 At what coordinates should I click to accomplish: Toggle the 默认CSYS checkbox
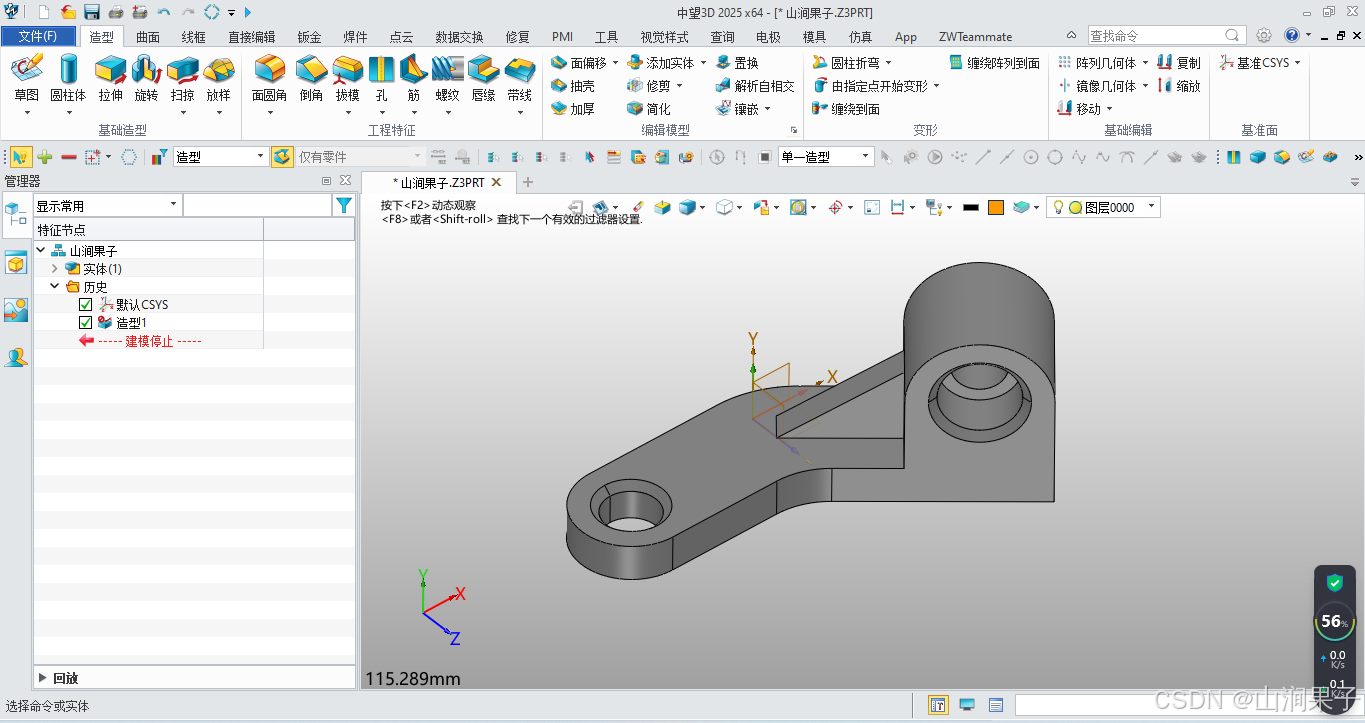click(x=85, y=305)
